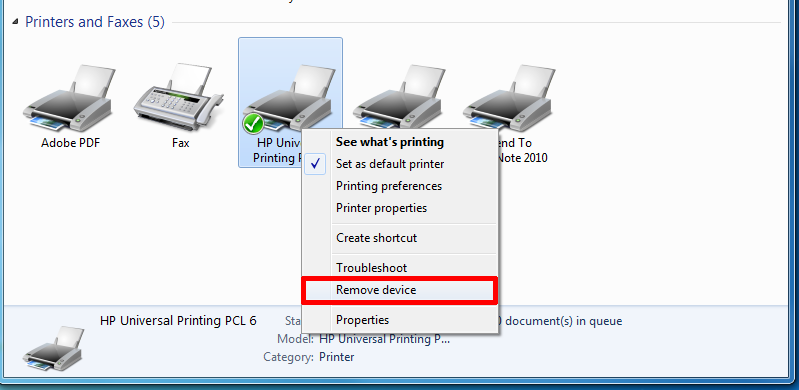The height and width of the screenshot is (390, 799).
Task: Click HP Universal Printing PCL 6 title
Action: (x=178, y=321)
